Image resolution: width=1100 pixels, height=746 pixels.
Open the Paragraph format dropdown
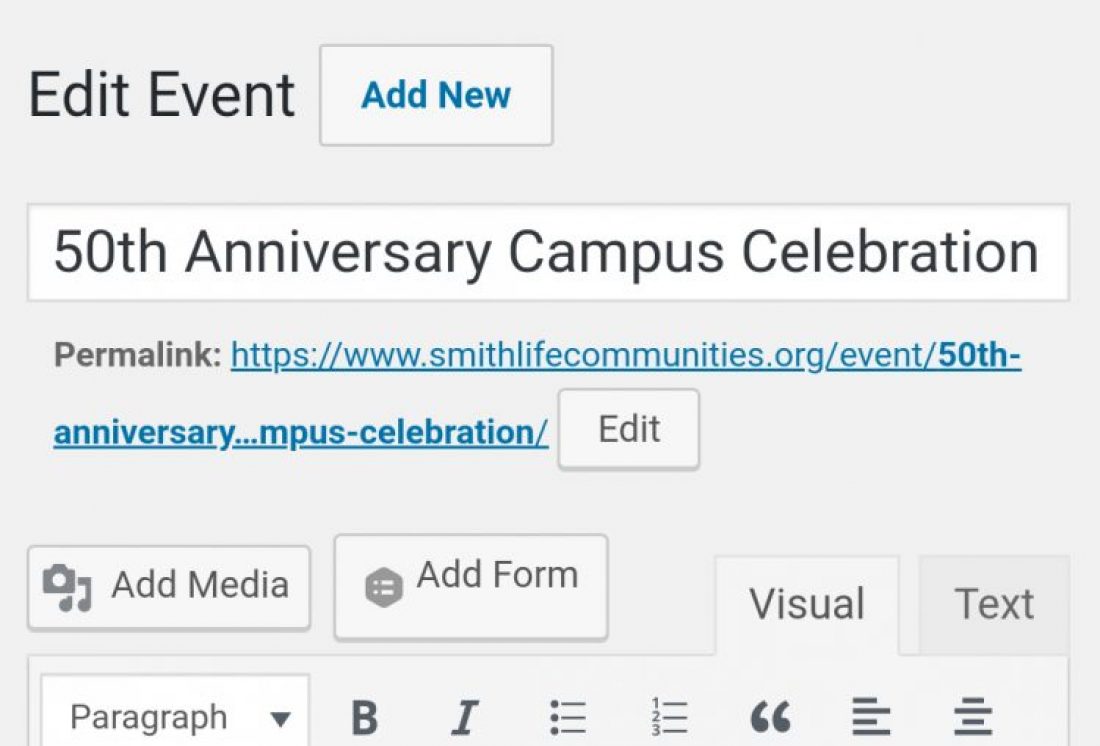click(x=150, y=717)
